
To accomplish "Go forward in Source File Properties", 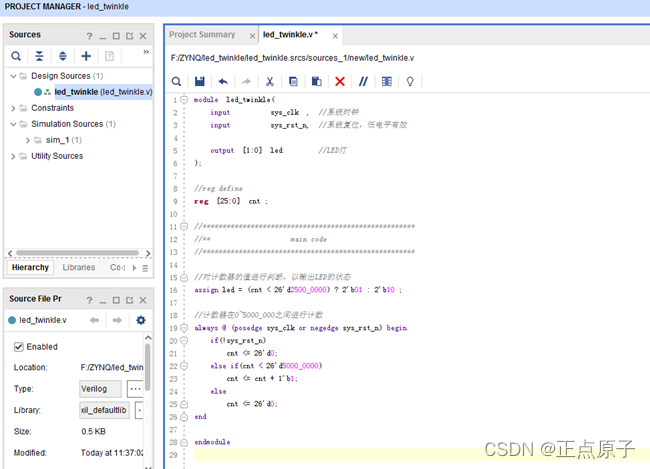I will (x=117, y=320).
